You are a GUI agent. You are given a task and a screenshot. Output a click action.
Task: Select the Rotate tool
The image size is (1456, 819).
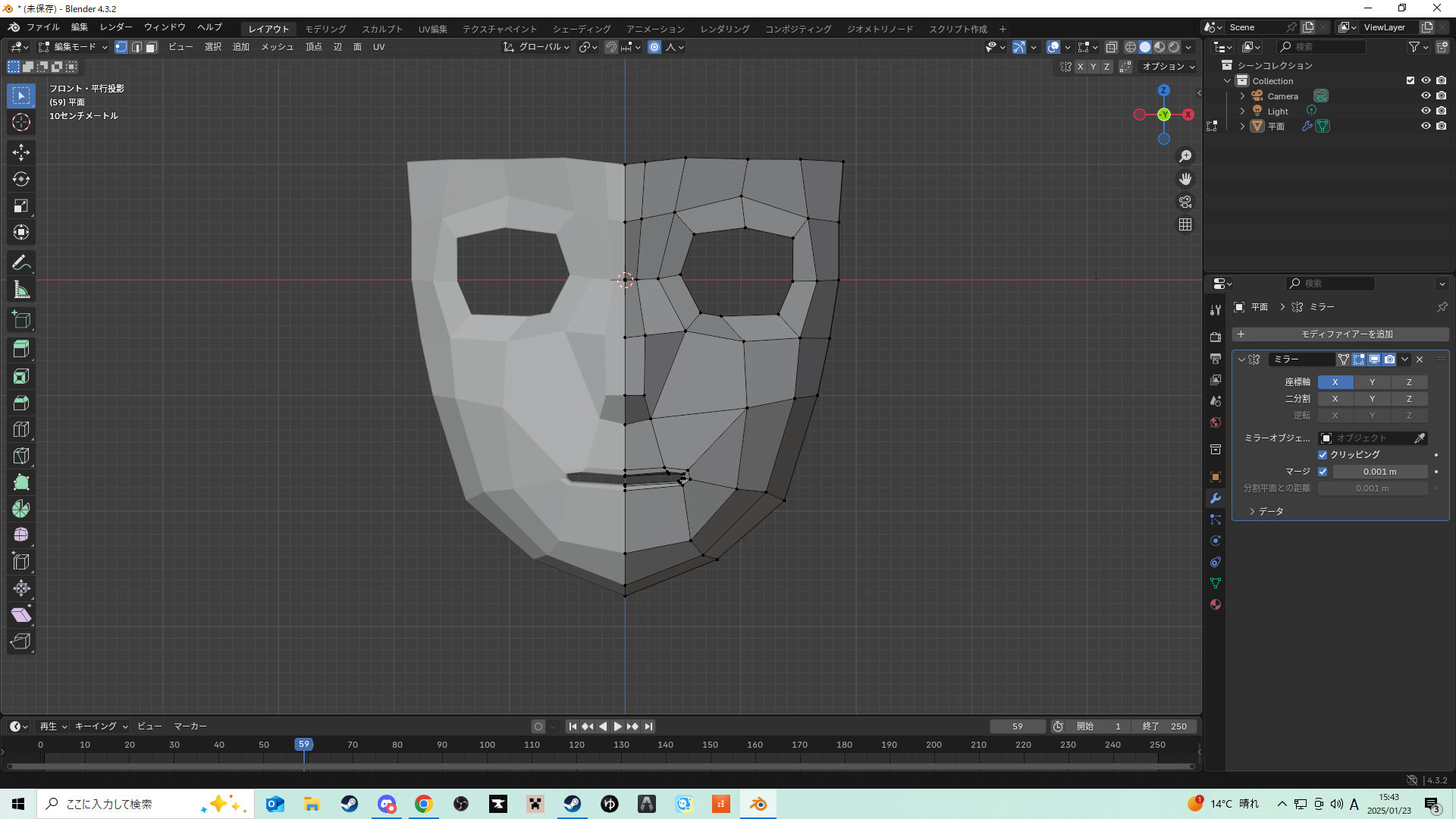(21, 179)
